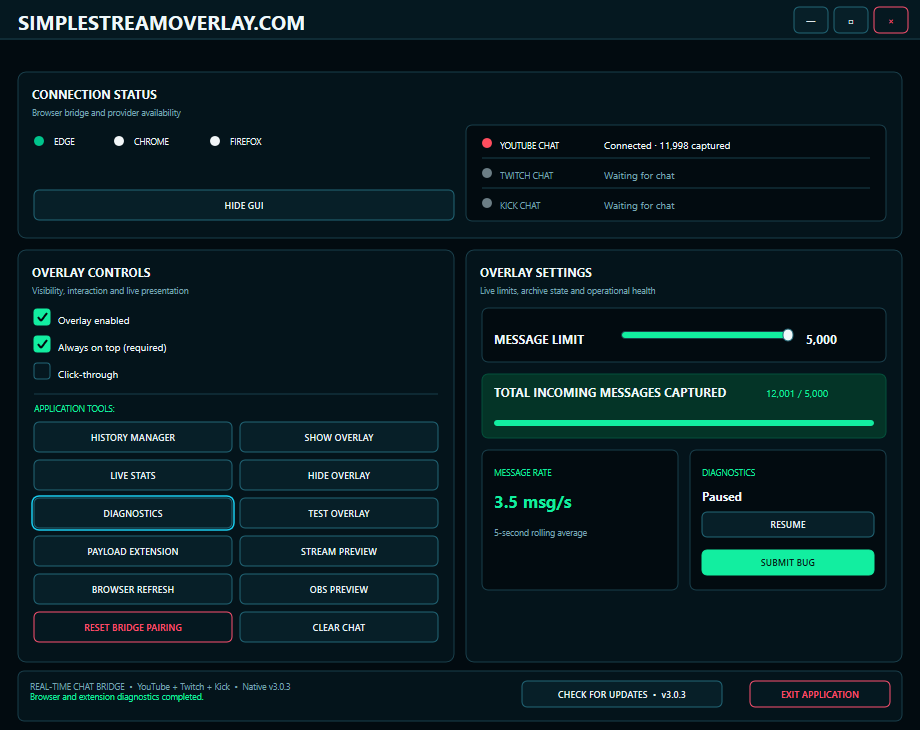The height and width of the screenshot is (730, 920).
Task: Click the Kick 'Waiting for chat' status
Action: 639,205
